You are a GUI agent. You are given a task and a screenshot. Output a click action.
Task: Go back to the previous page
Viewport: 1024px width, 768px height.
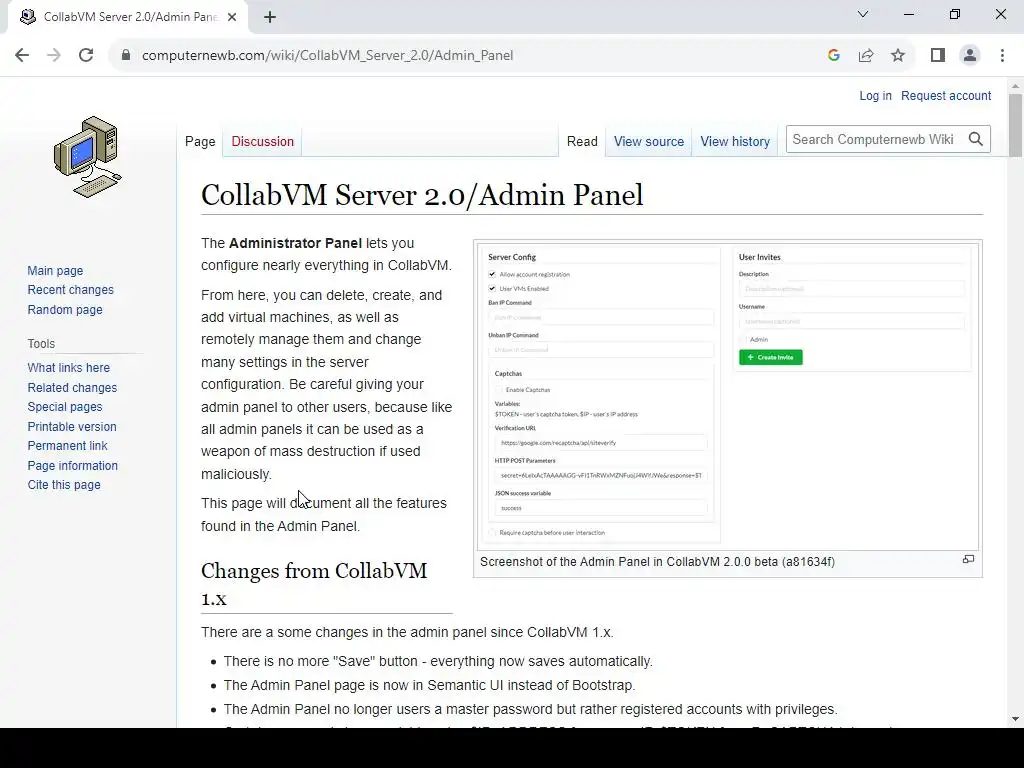(22, 56)
